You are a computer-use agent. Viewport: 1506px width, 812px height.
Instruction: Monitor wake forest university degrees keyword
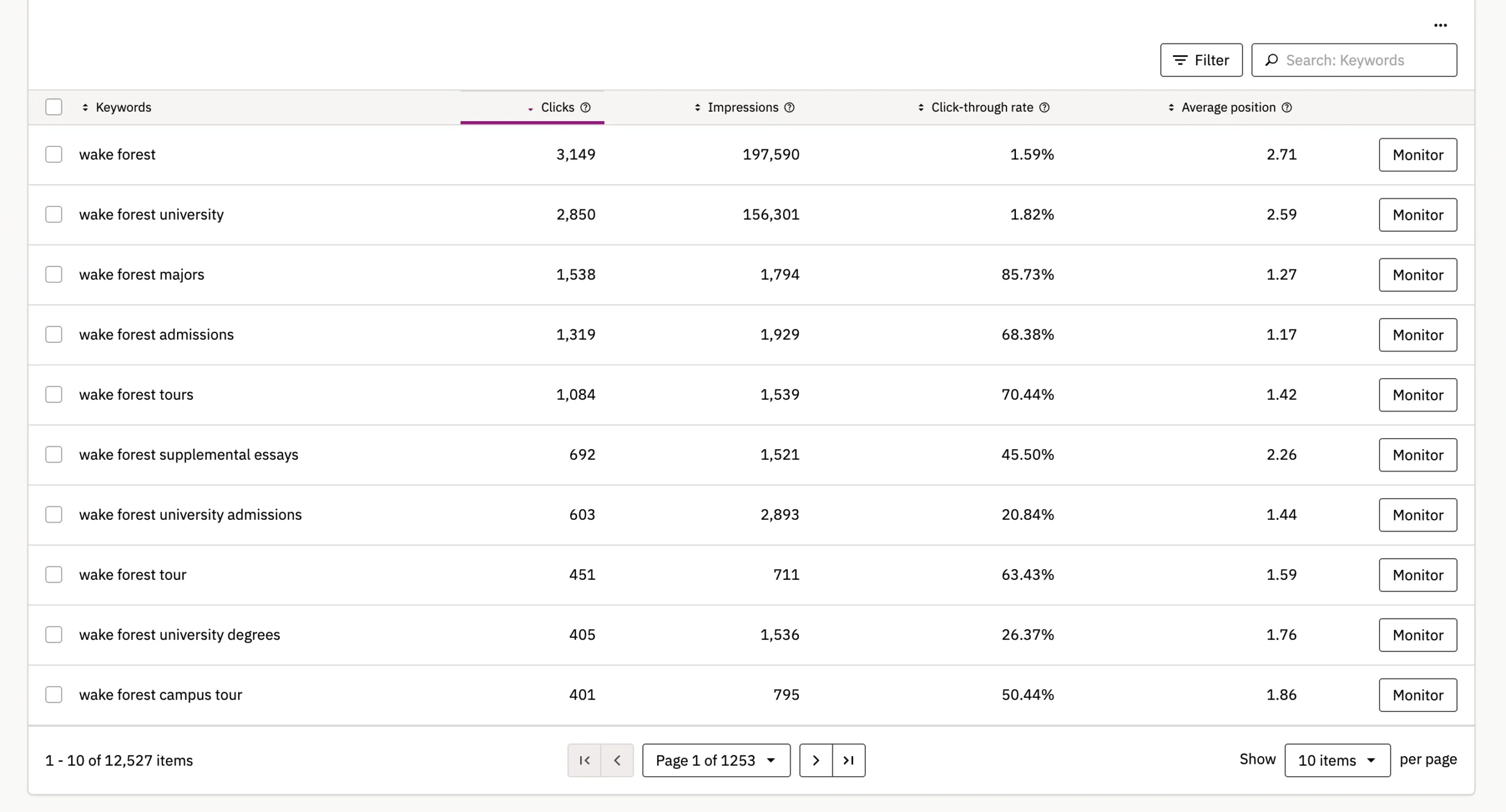pos(1418,634)
